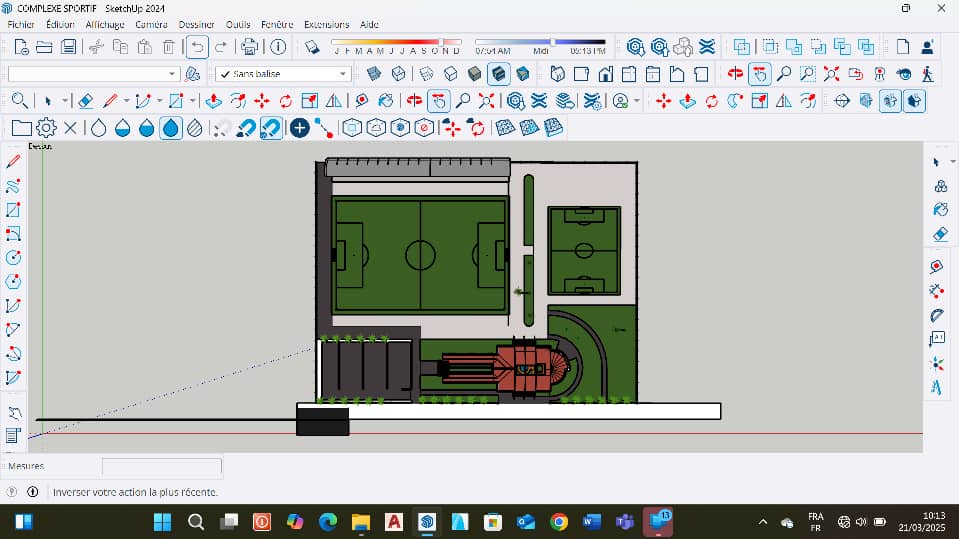The width and height of the screenshot is (959, 539).
Task: Click the Mesures input field
Action: pyautogui.click(x=162, y=466)
